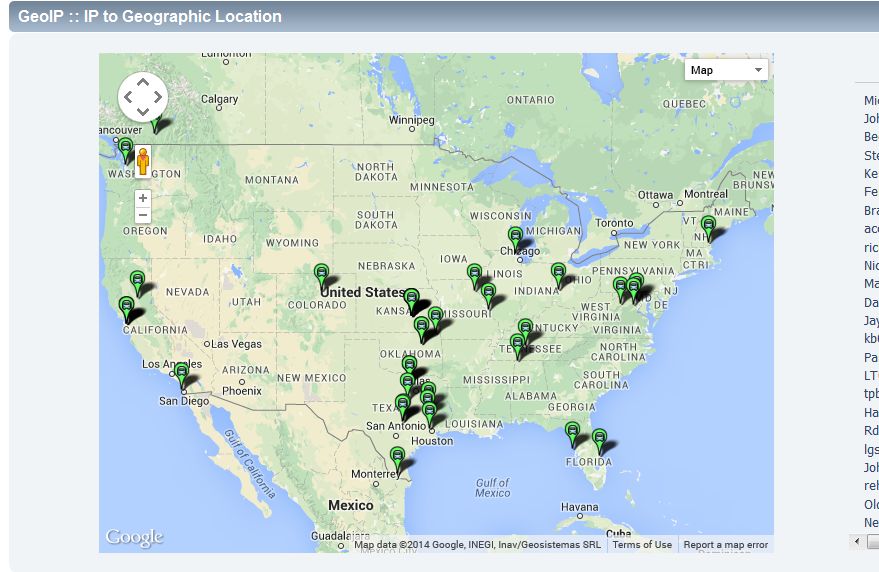Click the Report a map error link

click(725, 545)
